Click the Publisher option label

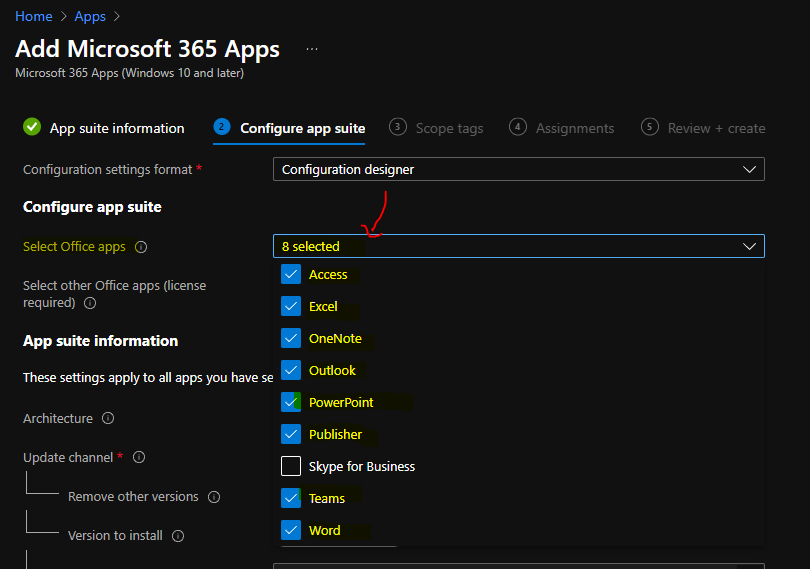point(335,435)
